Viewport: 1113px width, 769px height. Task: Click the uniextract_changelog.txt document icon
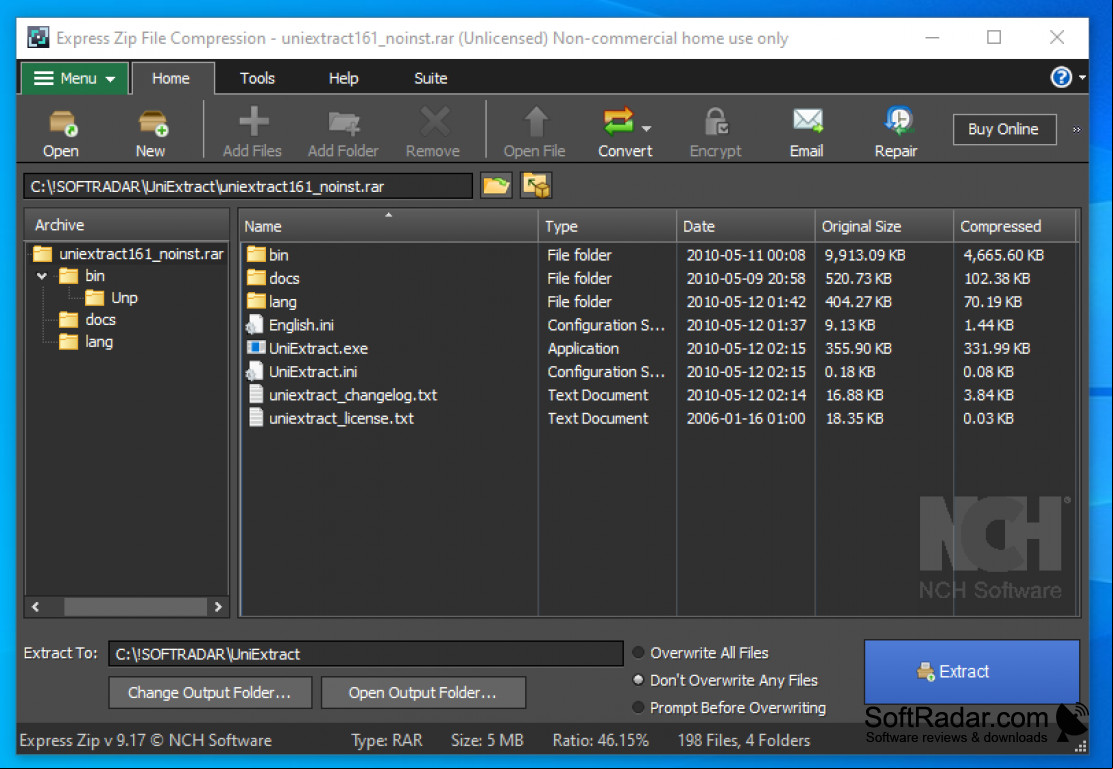point(256,395)
